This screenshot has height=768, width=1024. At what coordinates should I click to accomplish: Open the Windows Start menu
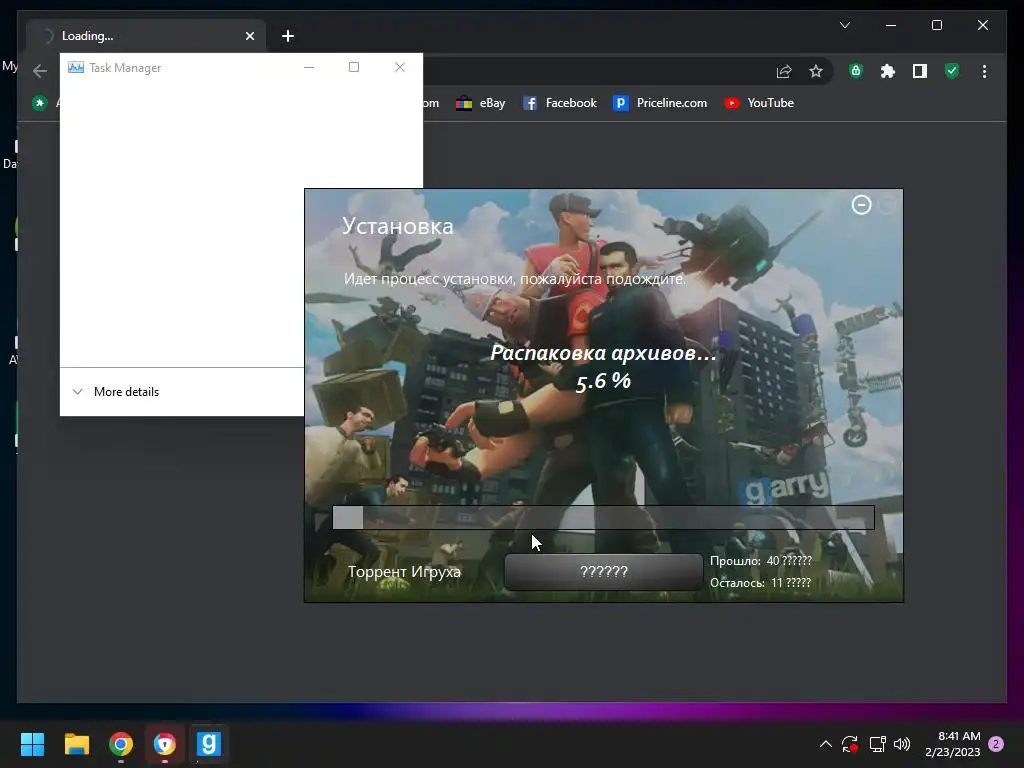(x=32, y=744)
